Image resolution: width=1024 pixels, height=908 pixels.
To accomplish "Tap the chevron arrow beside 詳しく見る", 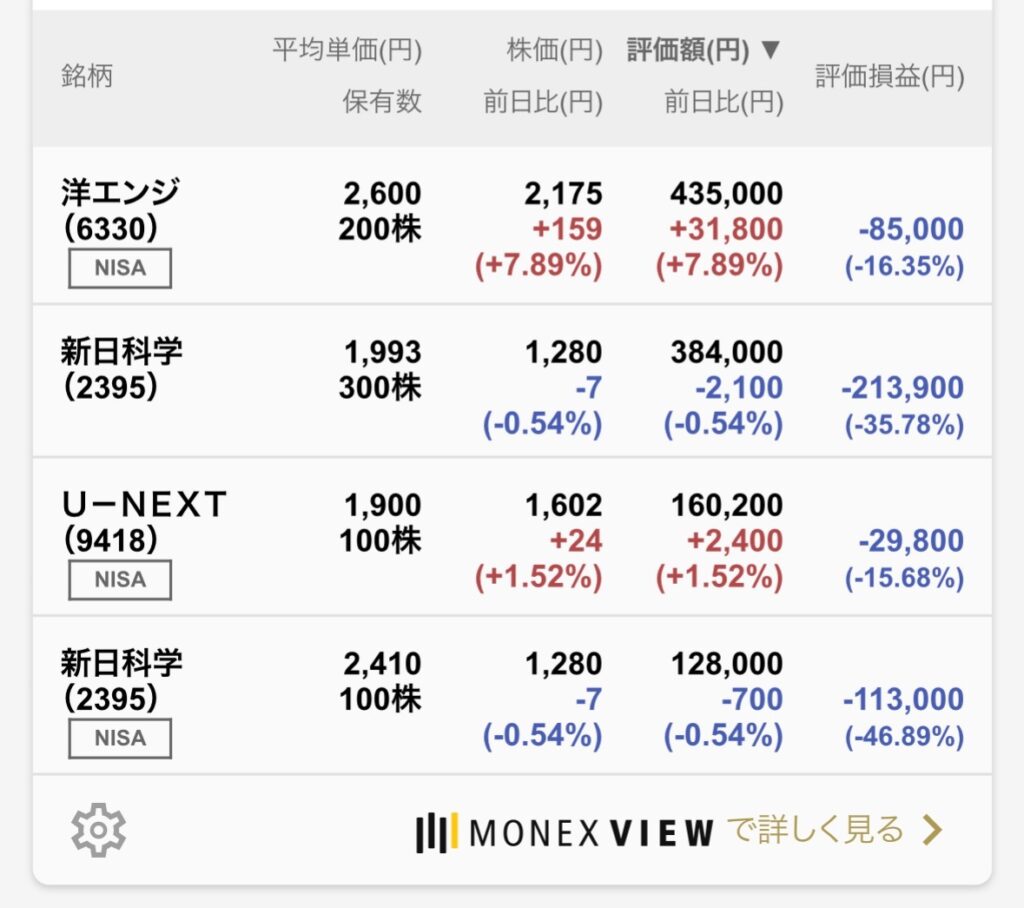I will [x=933, y=830].
